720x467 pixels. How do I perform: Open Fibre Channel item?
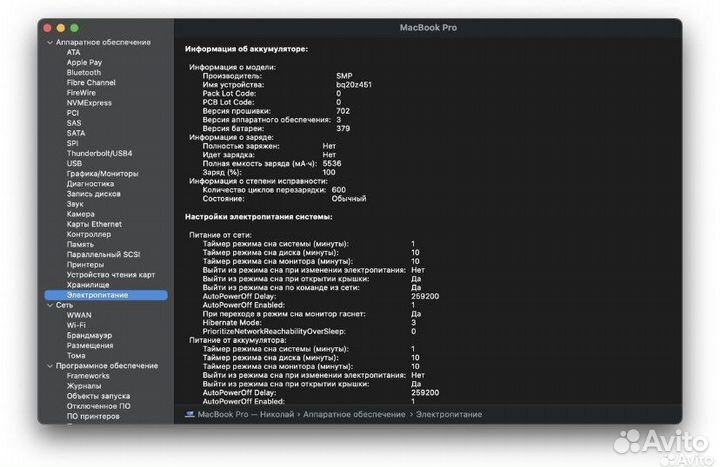(x=91, y=83)
